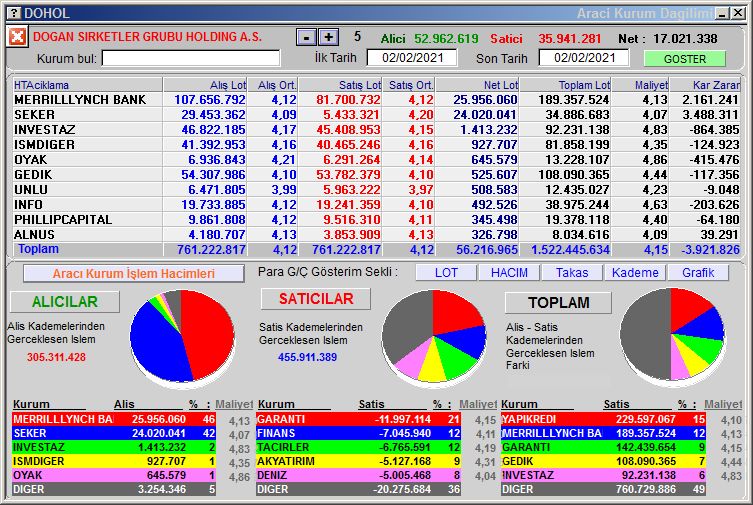Click the TOPLAM pie chart

(672, 335)
